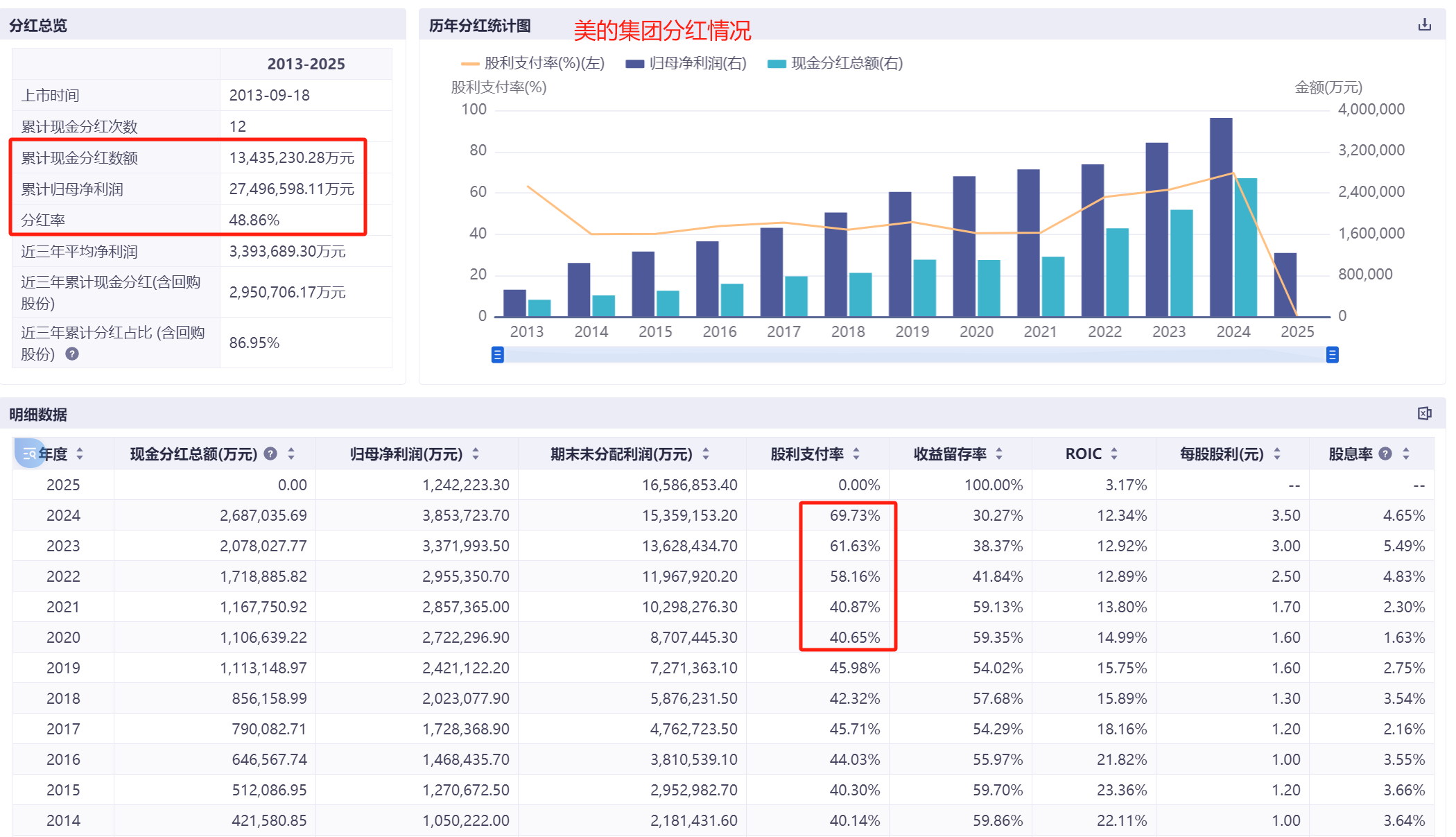Select 2024 cash dividend value 2,687,035.69

pos(263,515)
